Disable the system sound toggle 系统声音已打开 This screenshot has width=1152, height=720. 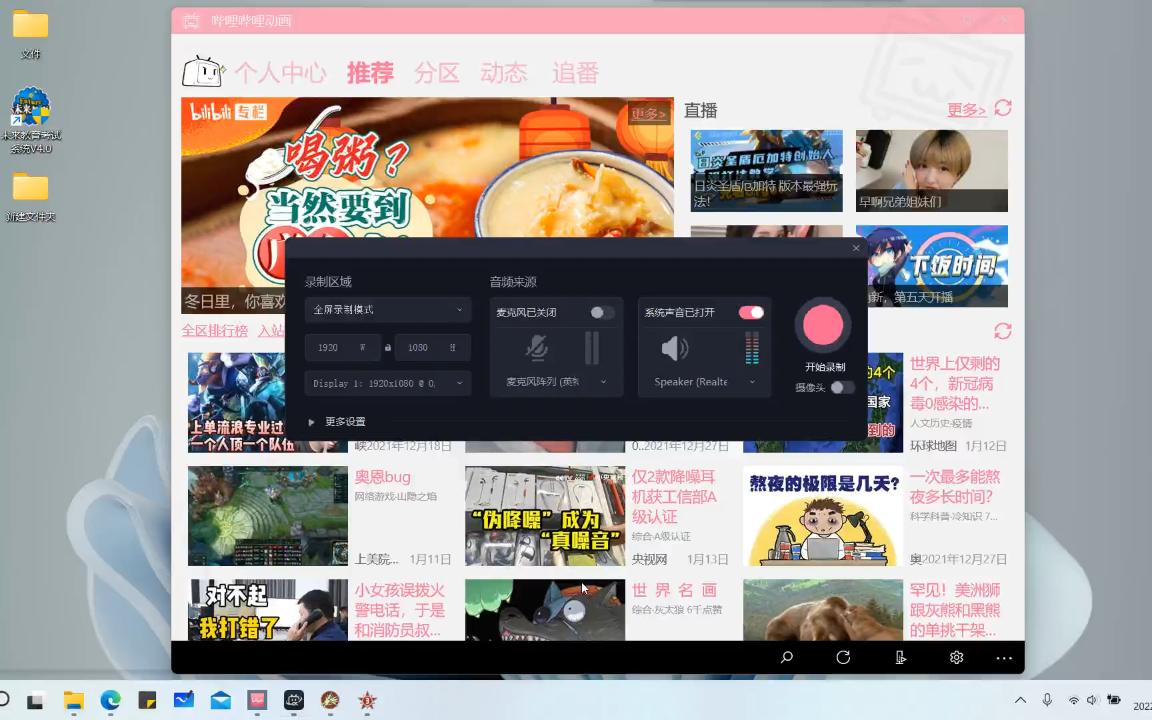(750, 312)
